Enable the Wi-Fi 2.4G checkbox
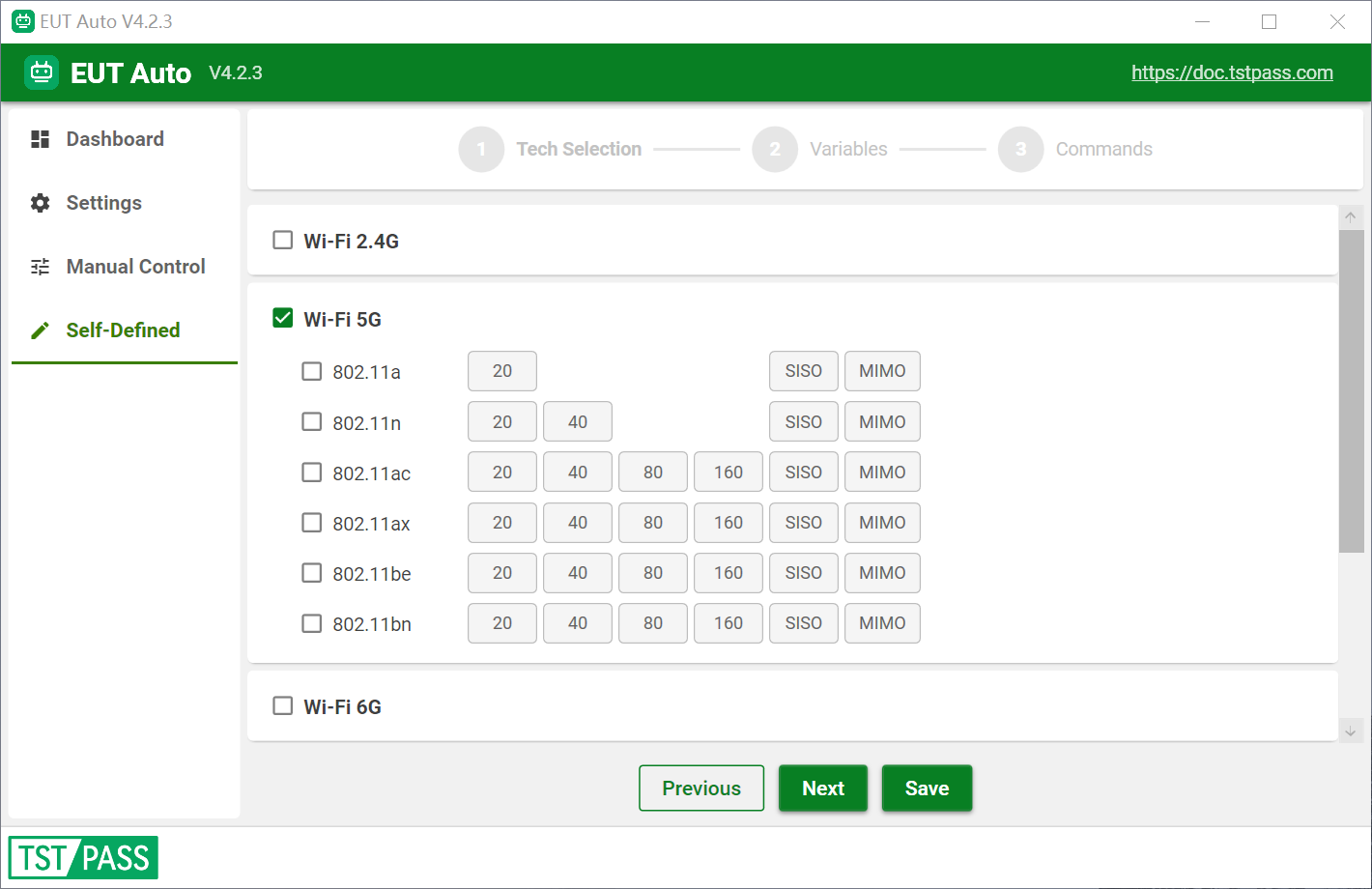1372x889 pixels. point(282,240)
